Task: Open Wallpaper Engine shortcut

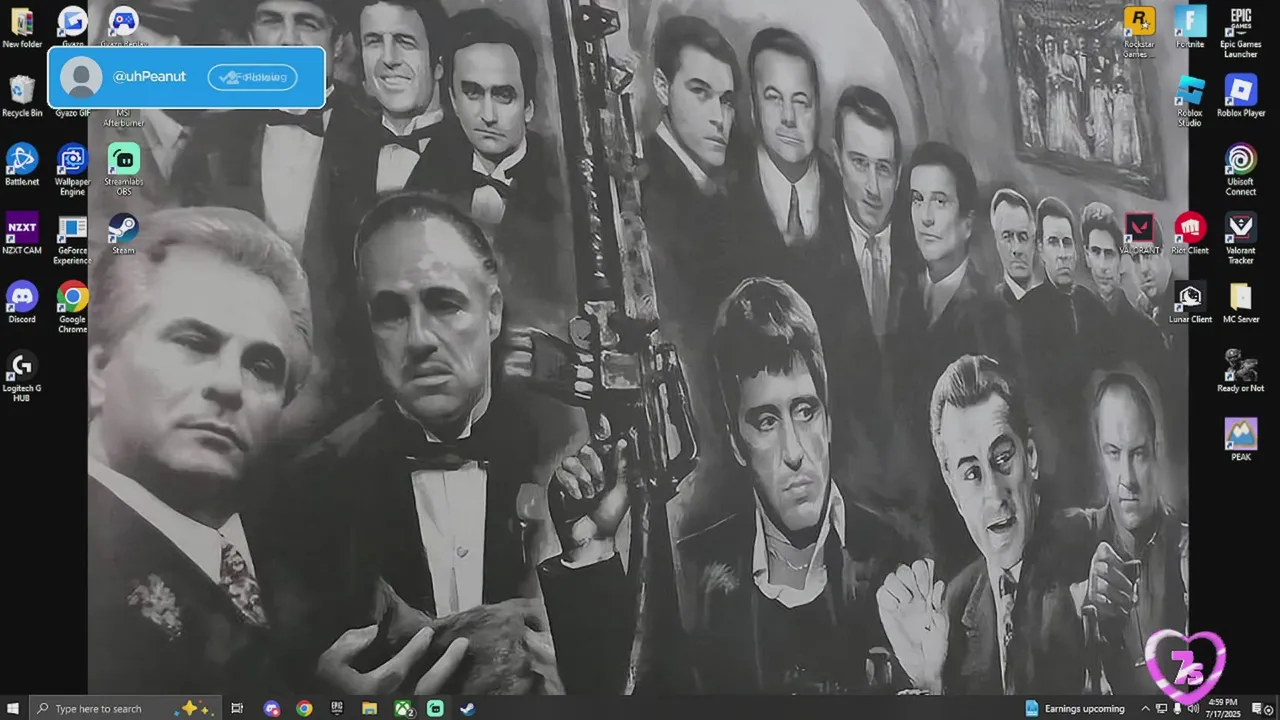Action: (x=72, y=170)
